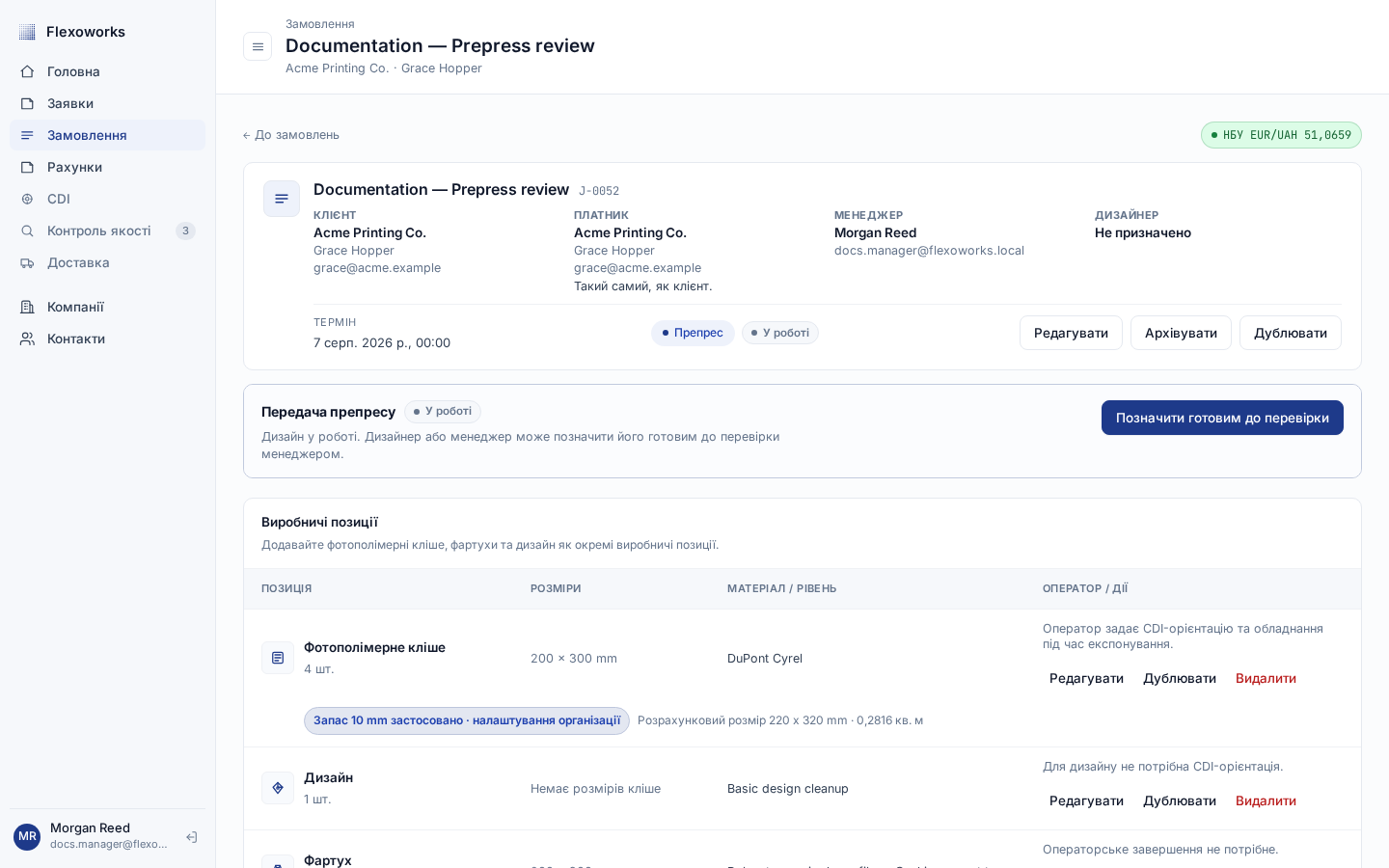This screenshot has width=1389, height=868.
Task: Open Рахунки in the sidebar
Action: [107, 167]
